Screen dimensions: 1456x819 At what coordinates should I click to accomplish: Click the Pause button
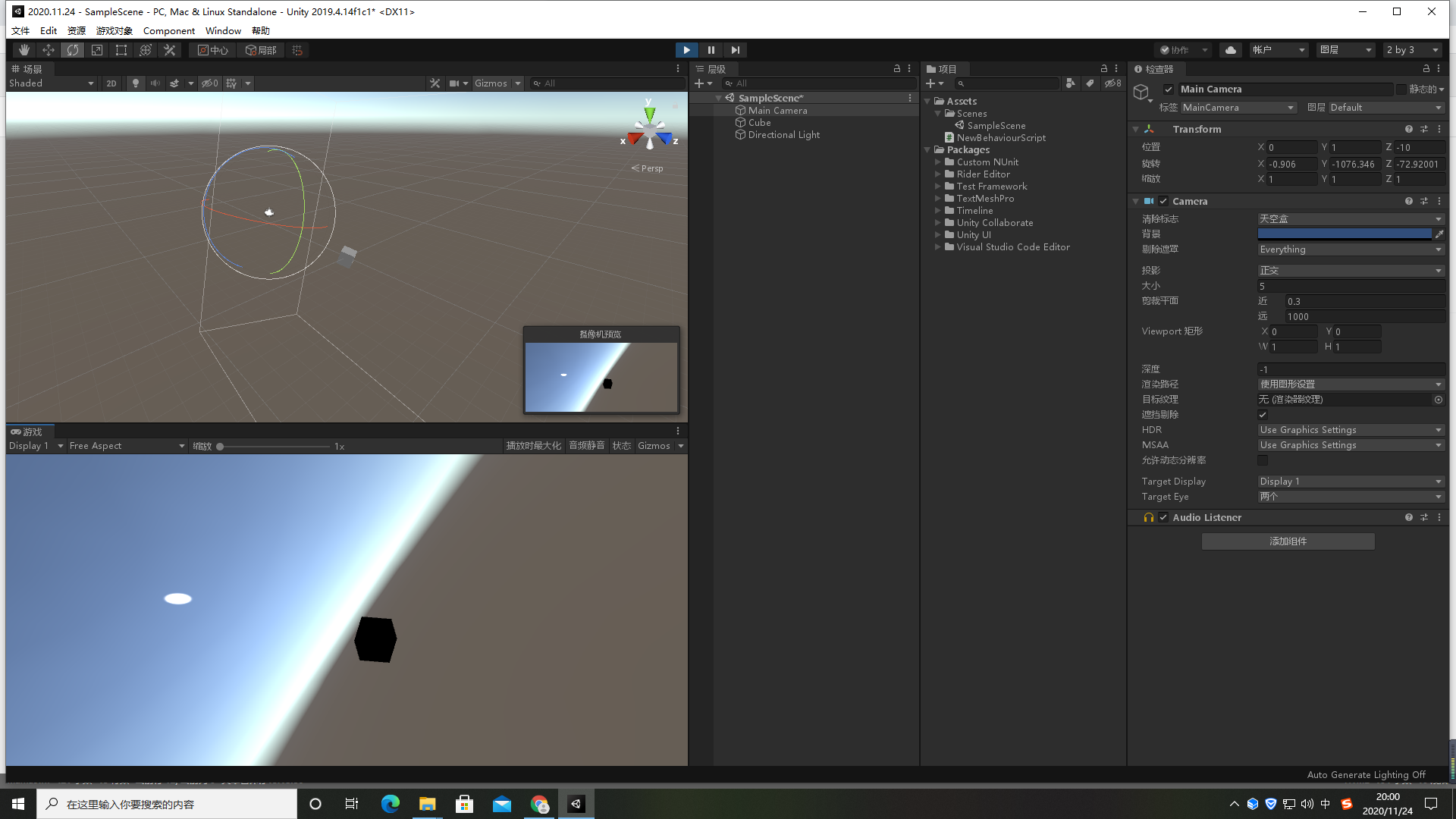[711, 50]
